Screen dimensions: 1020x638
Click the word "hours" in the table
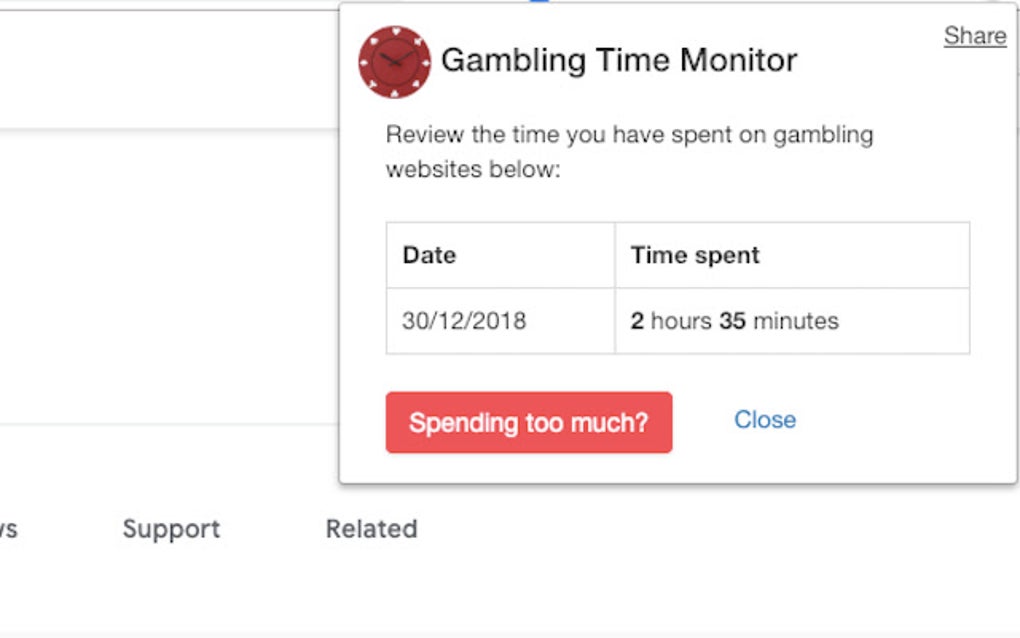point(681,321)
